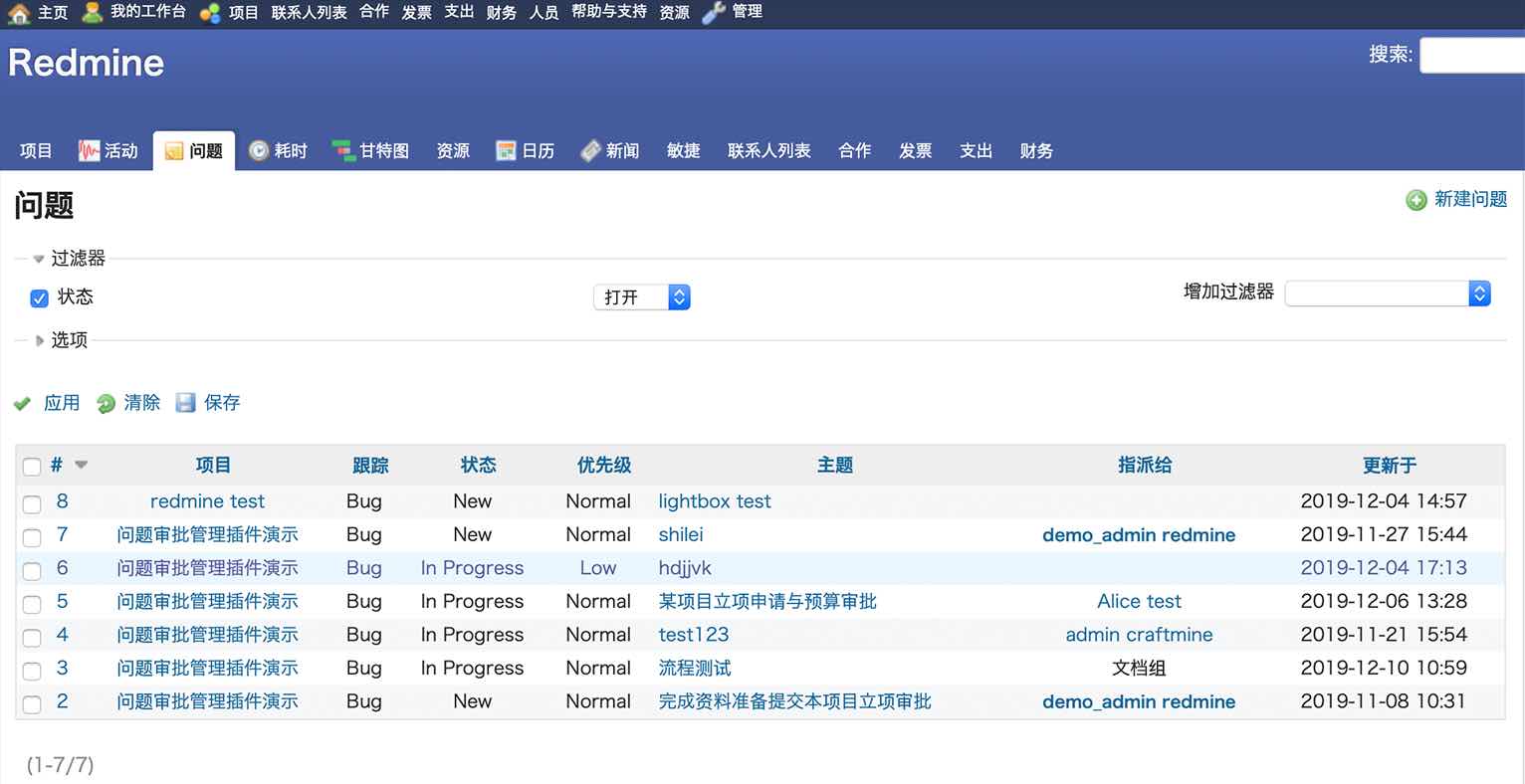Click the wrench icon beside 管理

click(x=714, y=12)
